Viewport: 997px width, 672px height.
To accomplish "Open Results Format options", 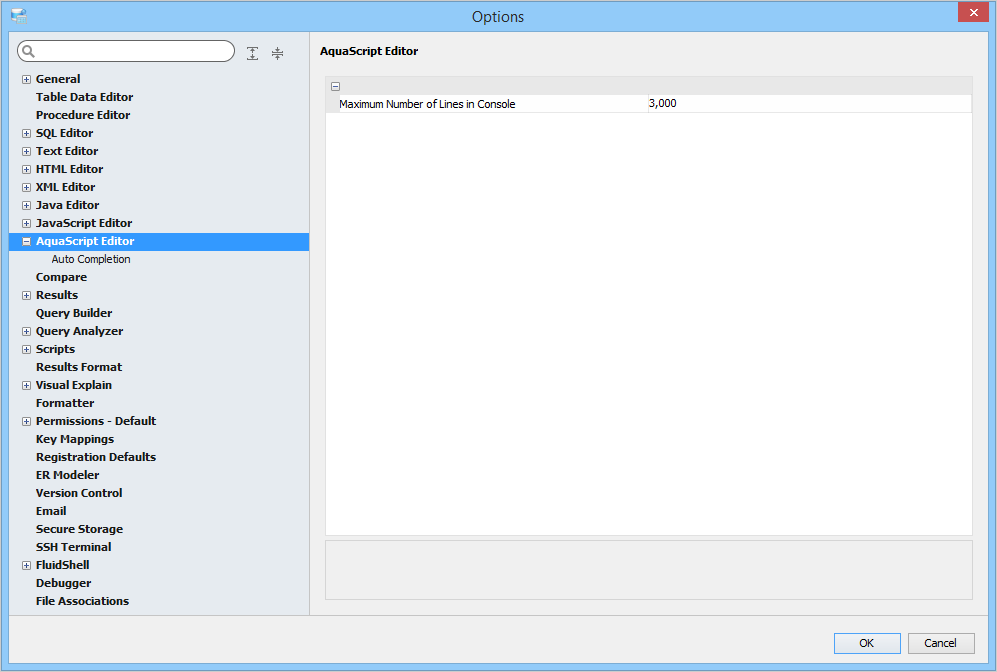I will (79, 367).
